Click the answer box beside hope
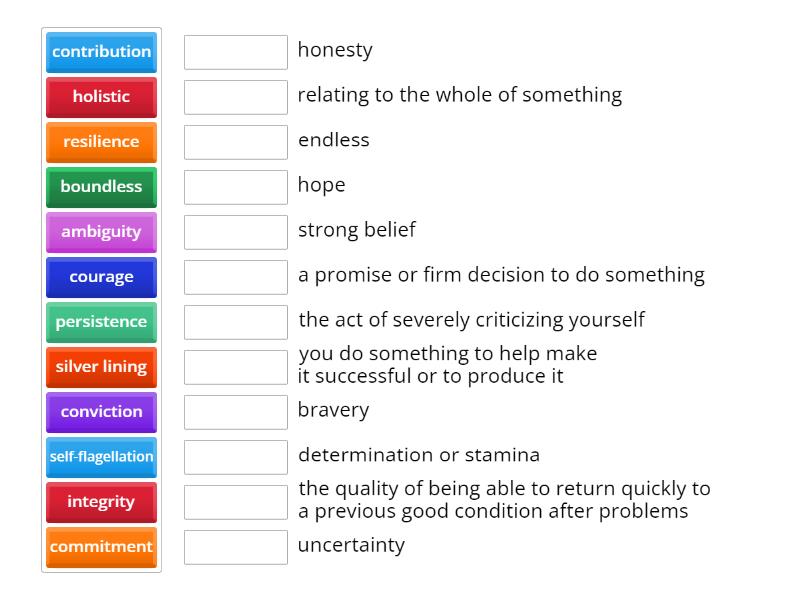Viewport: 800px width, 600px height. (x=235, y=186)
